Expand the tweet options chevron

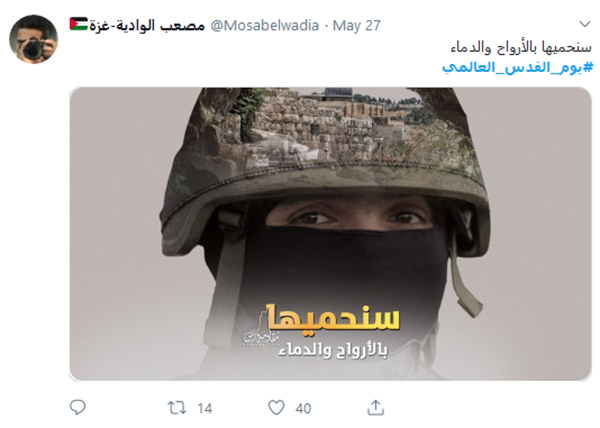585,24
